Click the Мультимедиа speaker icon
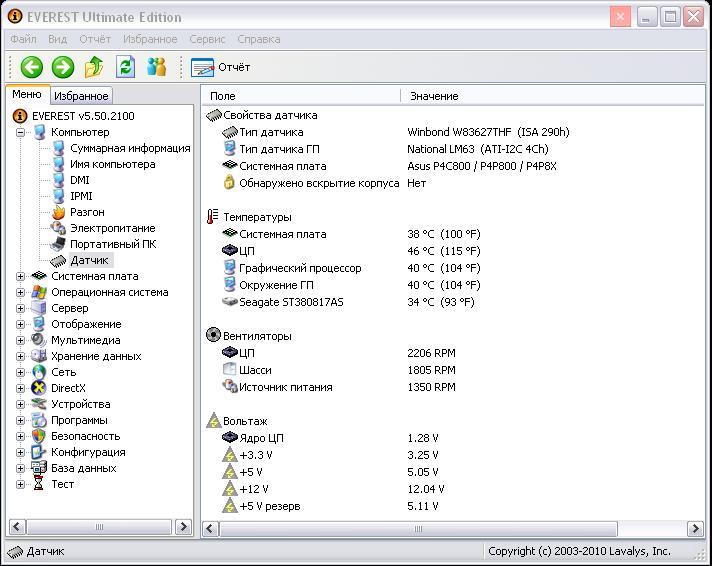 [x=39, y=340]
